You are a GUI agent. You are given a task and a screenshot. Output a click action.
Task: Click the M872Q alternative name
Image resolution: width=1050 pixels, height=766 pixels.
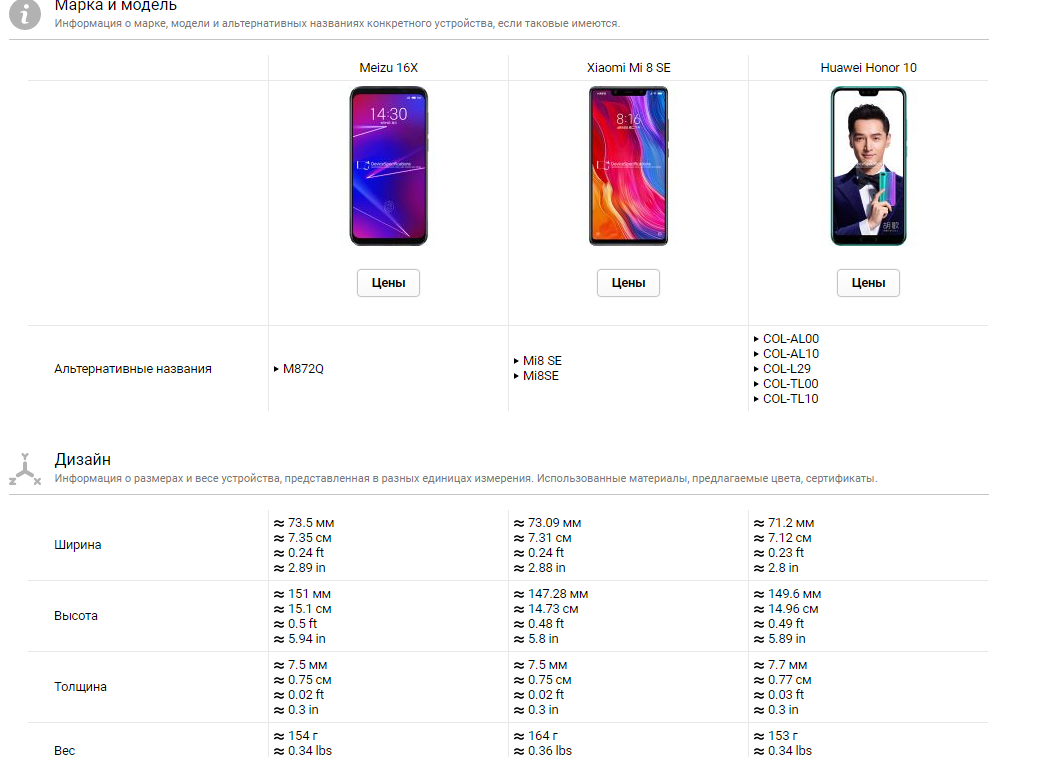pos(303,369)
